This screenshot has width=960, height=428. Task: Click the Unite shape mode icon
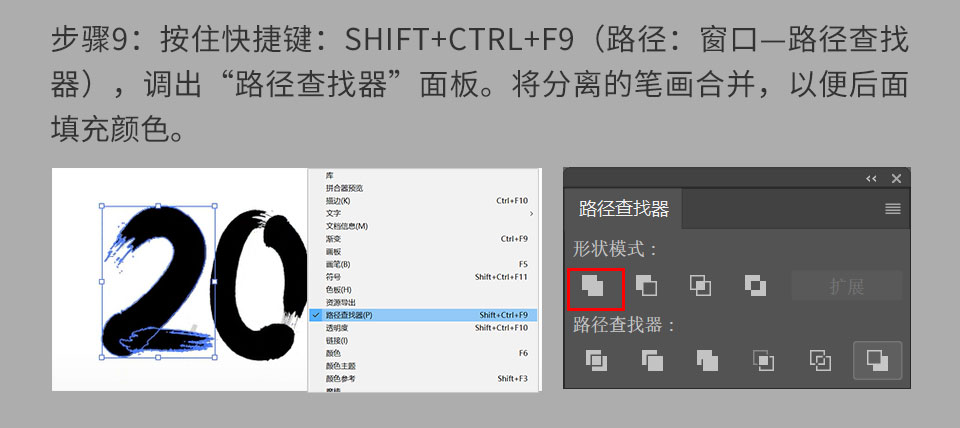(595, 287)
